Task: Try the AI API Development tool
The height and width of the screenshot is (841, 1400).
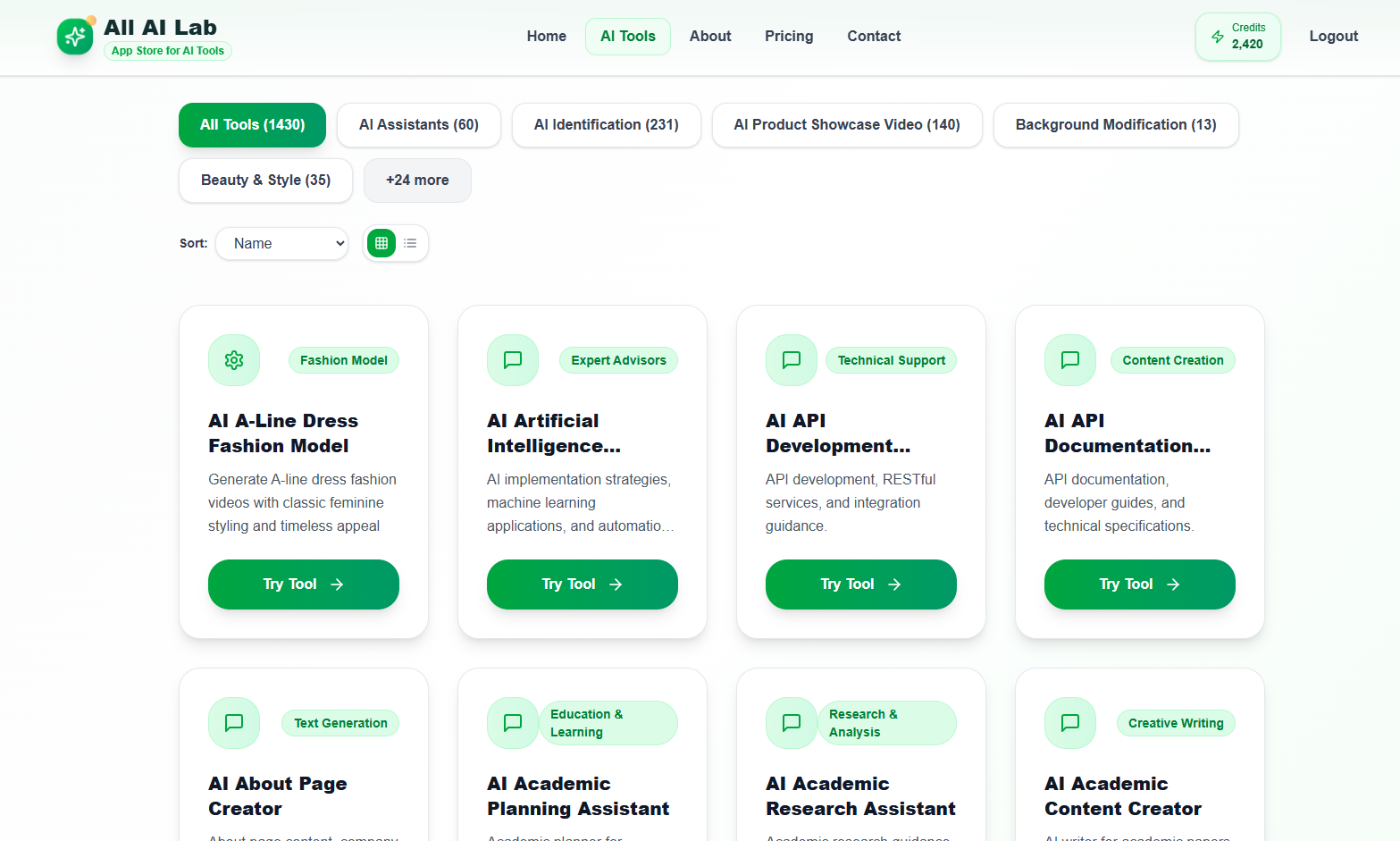Action: tap(861, 584)
